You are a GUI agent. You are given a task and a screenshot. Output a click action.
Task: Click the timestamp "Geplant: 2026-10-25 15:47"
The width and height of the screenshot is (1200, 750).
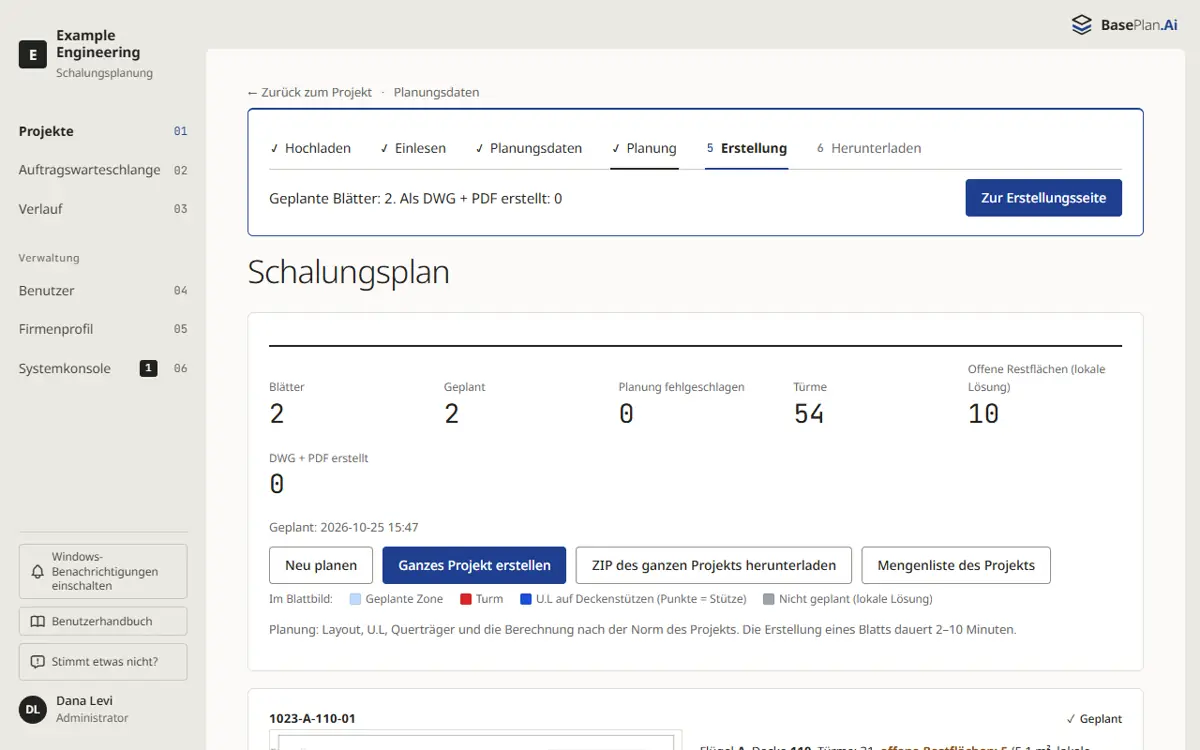click(344, 527)
